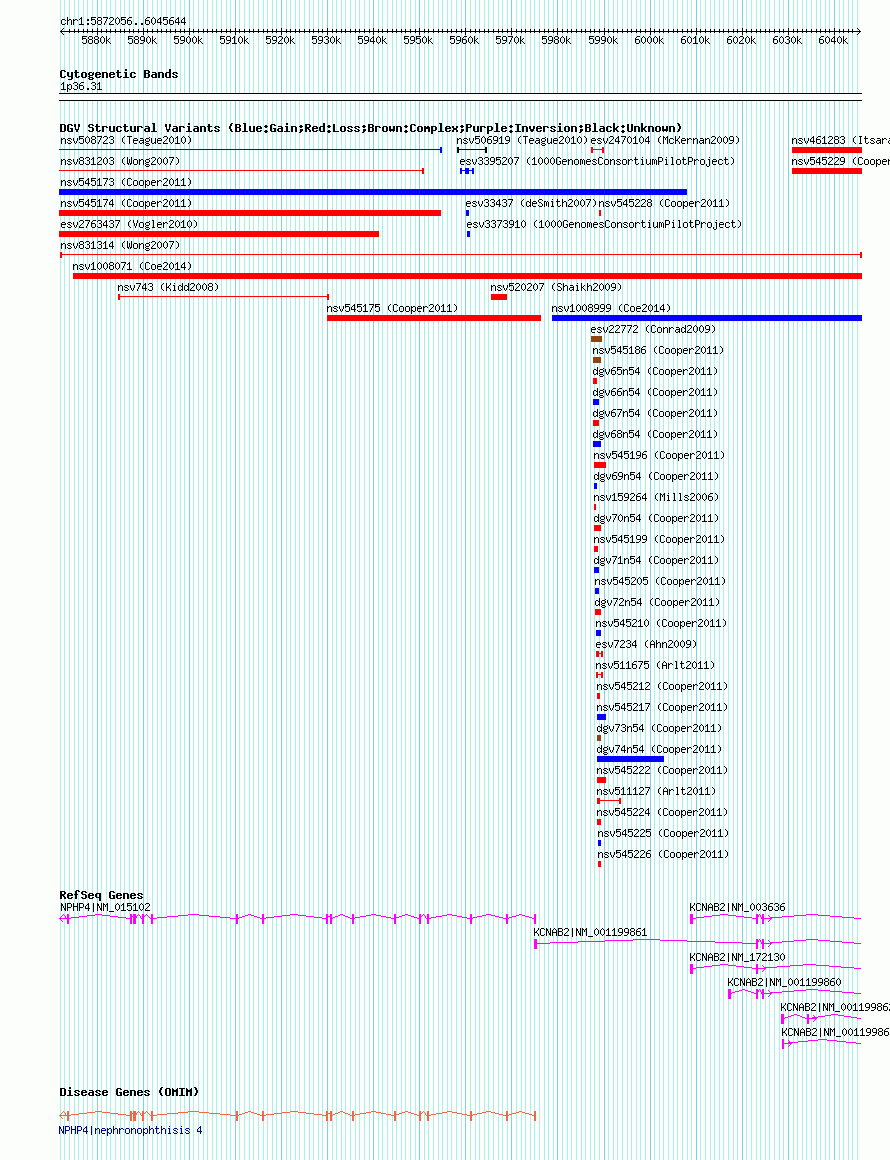Viewport: 890px width, 1160px height.
Task: Open nsv545228 (Cooper2011) label
Action: (664, 203)
